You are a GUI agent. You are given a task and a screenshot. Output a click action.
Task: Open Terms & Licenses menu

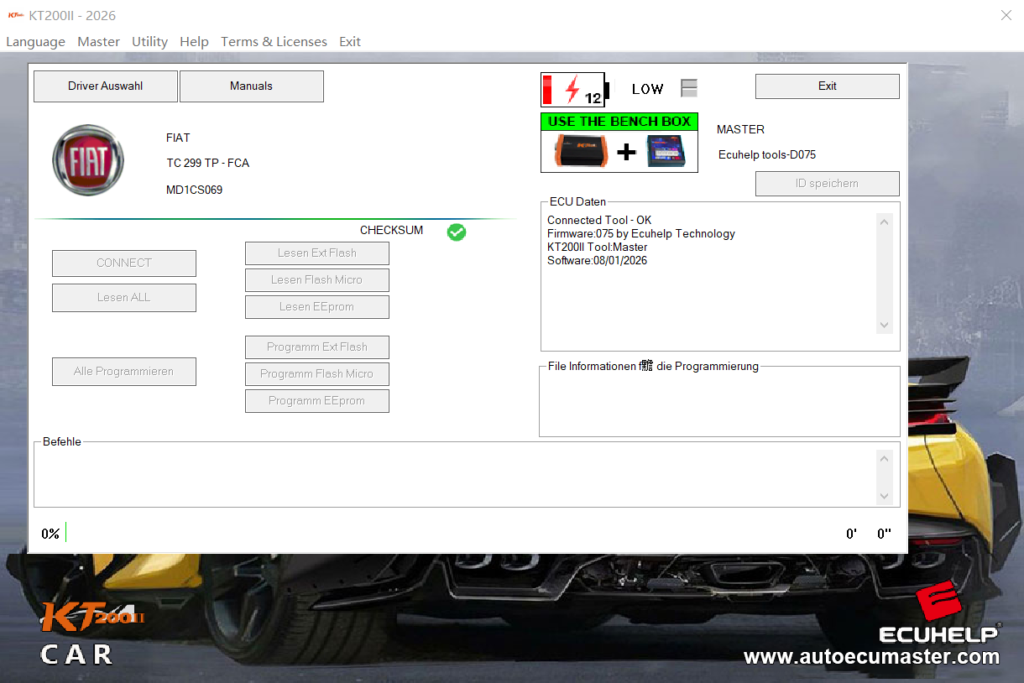[x=274, y=42]
